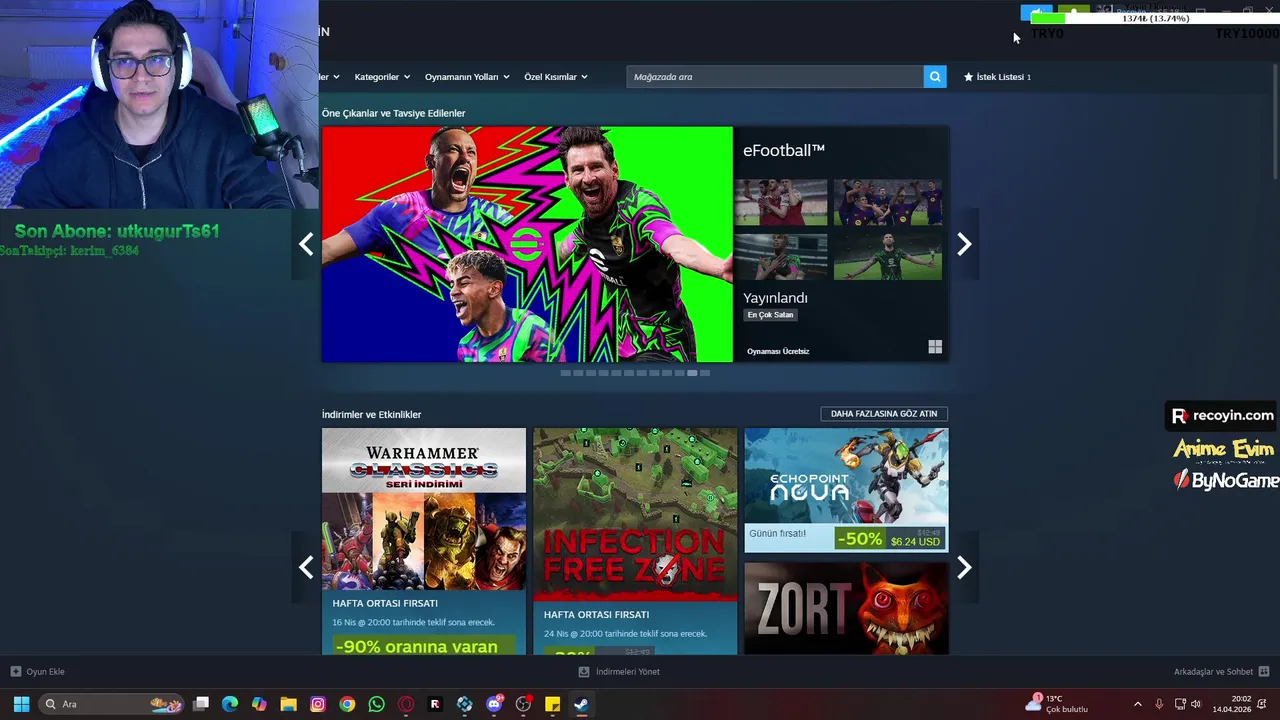The width and height of the screenshot is (1280, 720).
Task: Click Öne Çıkanlar ve Tavsiye Edilenler heading
Action: click(393, 113)
